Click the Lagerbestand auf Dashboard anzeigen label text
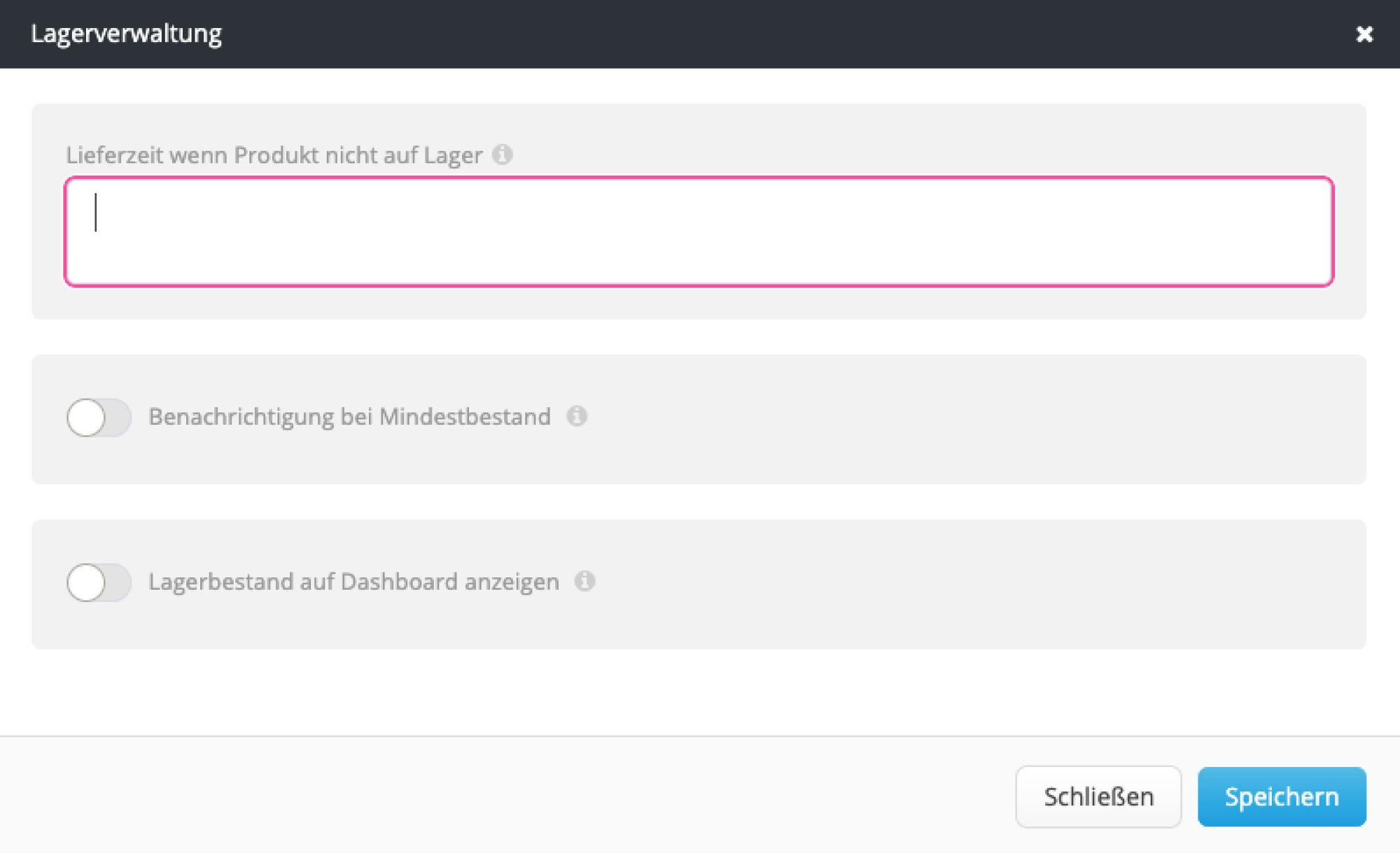The width and height of the screenshot is (1400, 853). (x=353, y=581)
